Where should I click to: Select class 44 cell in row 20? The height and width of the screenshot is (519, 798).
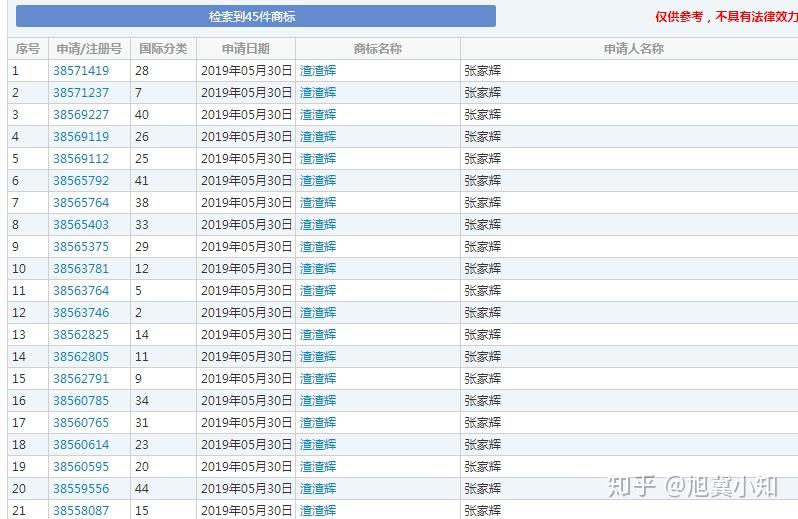[163, 488]
